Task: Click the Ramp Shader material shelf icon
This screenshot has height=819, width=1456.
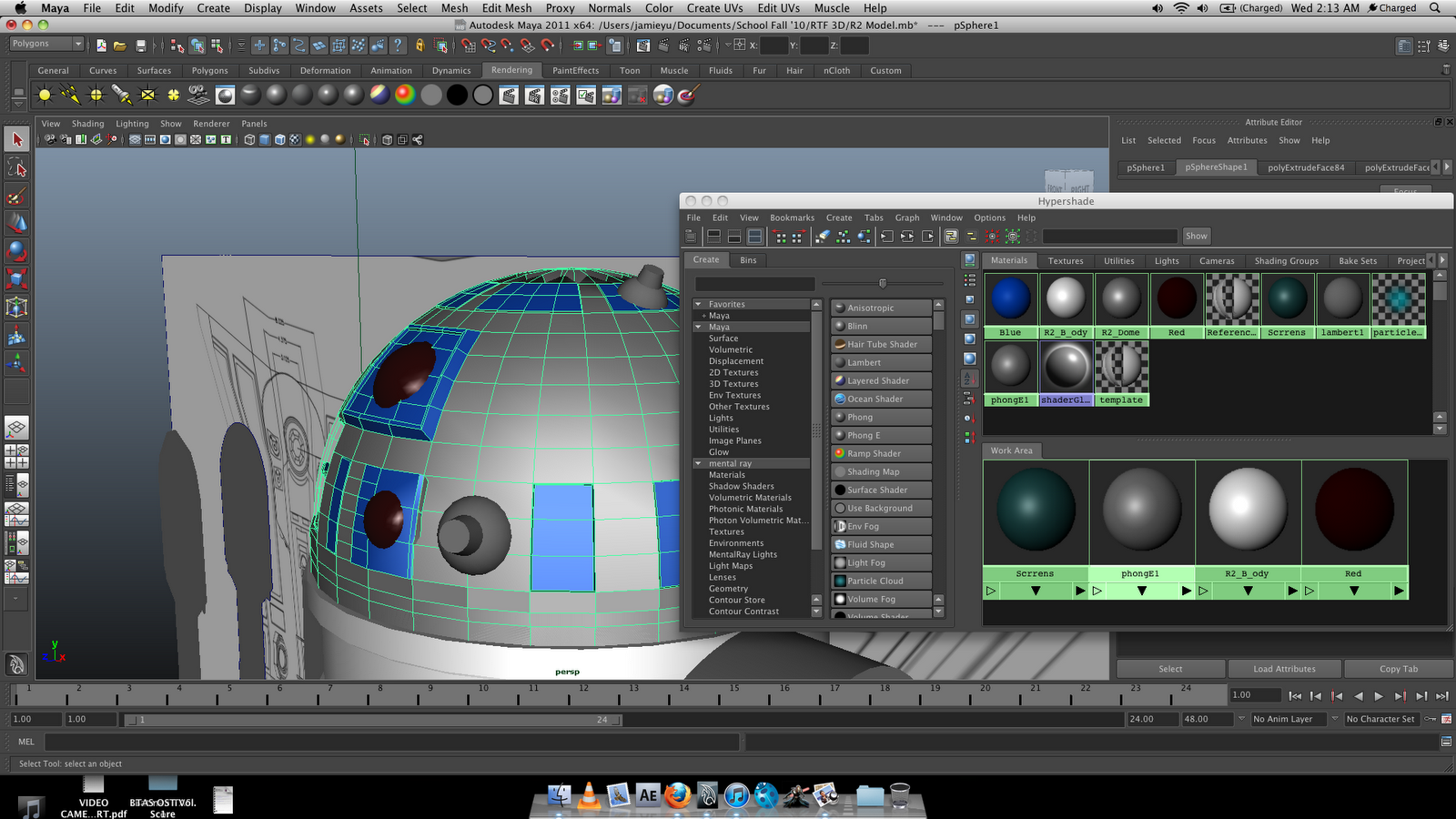Action: coord(405,94)
